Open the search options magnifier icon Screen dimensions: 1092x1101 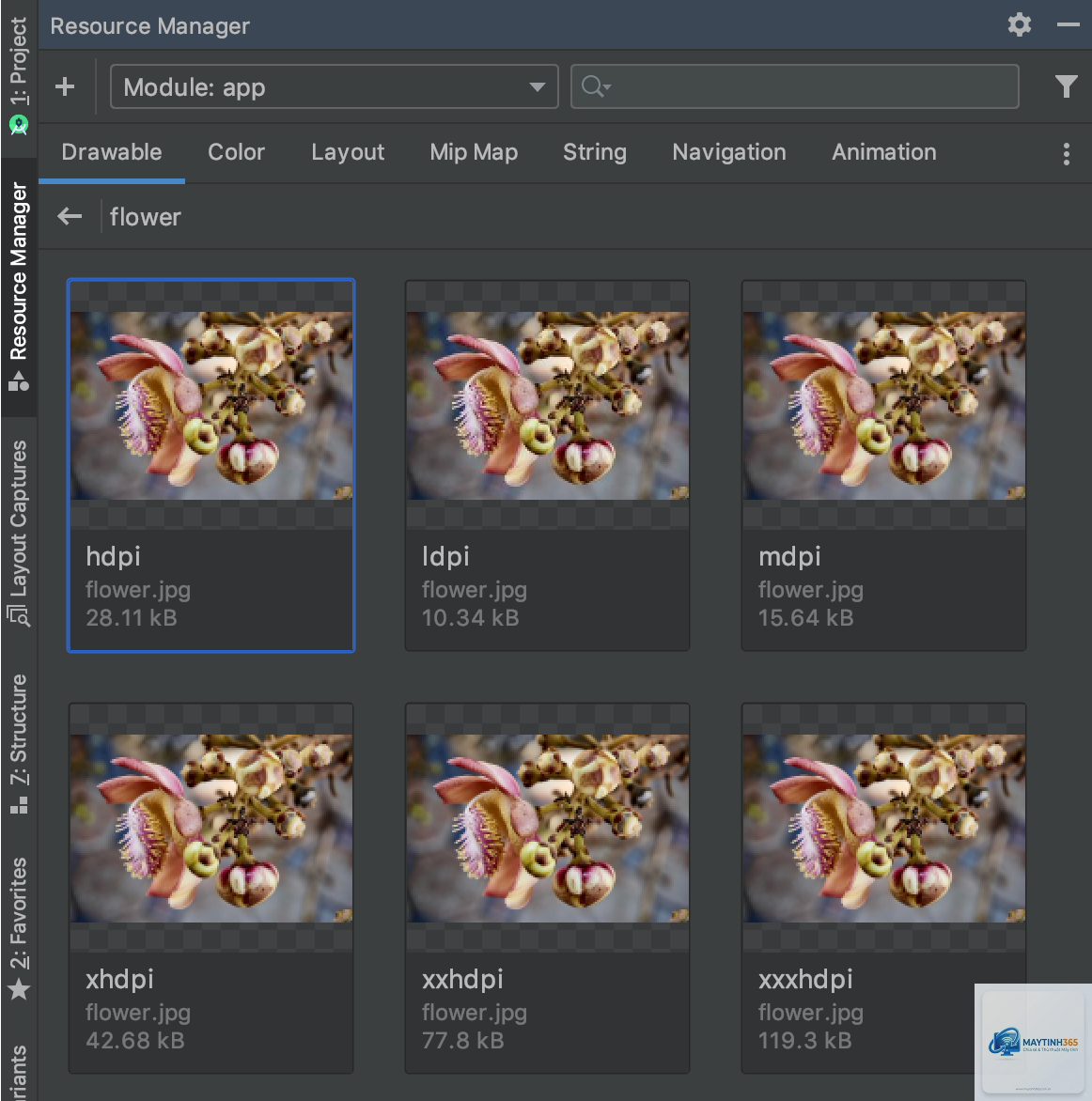tap(596, 86)
